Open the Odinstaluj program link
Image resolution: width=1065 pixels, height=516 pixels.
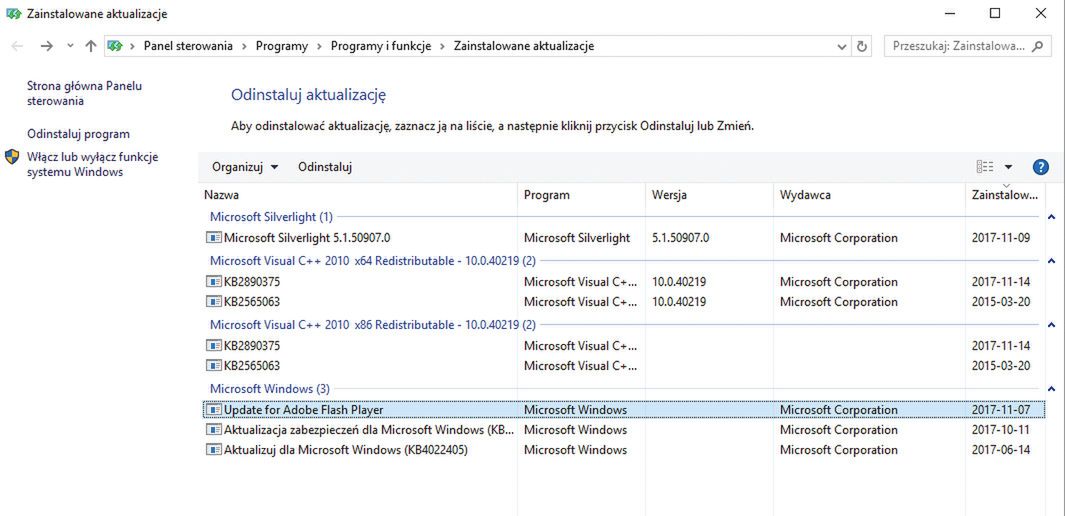point(78,134)
